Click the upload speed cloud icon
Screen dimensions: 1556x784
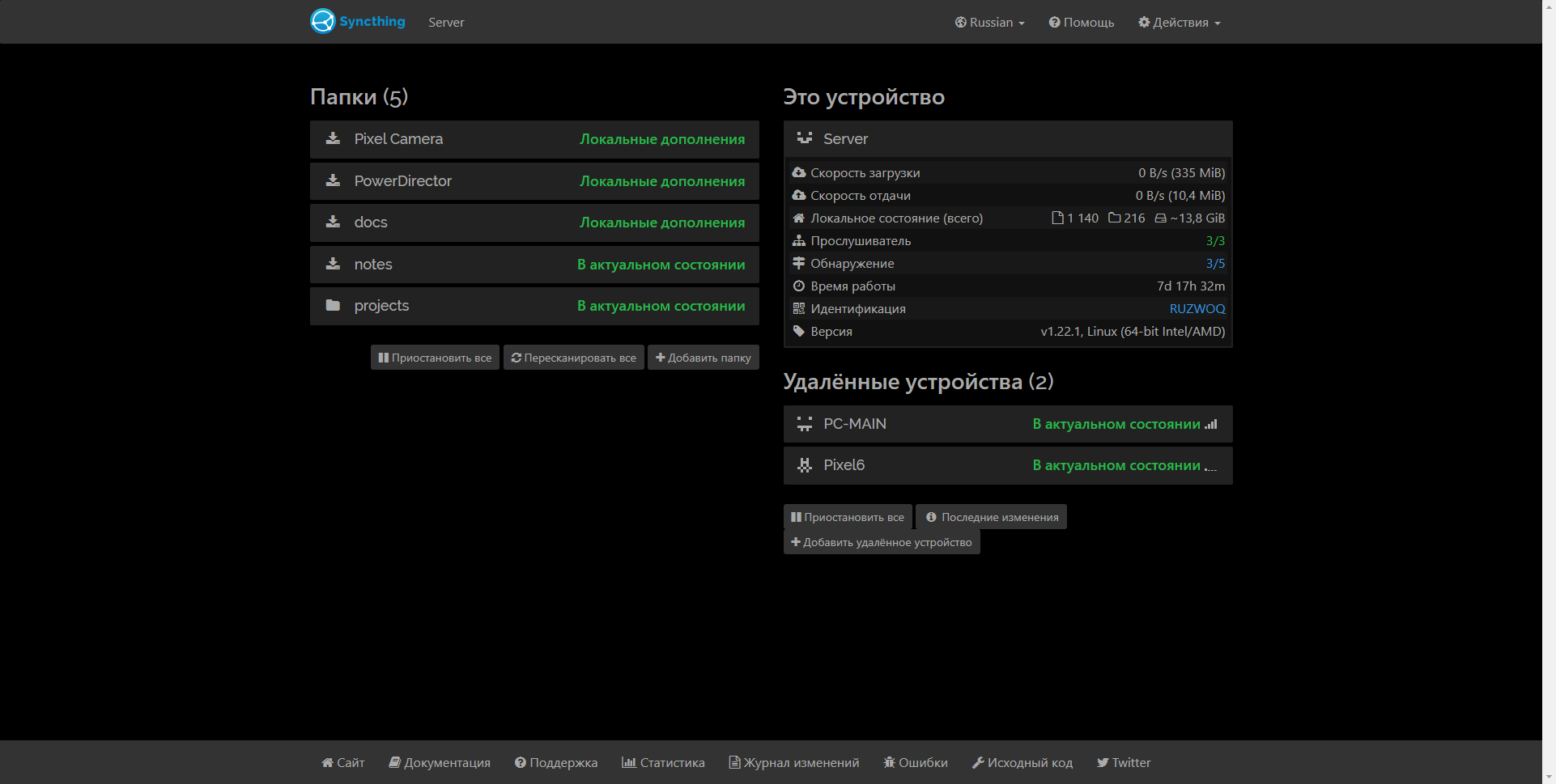(x=799, y=195)
